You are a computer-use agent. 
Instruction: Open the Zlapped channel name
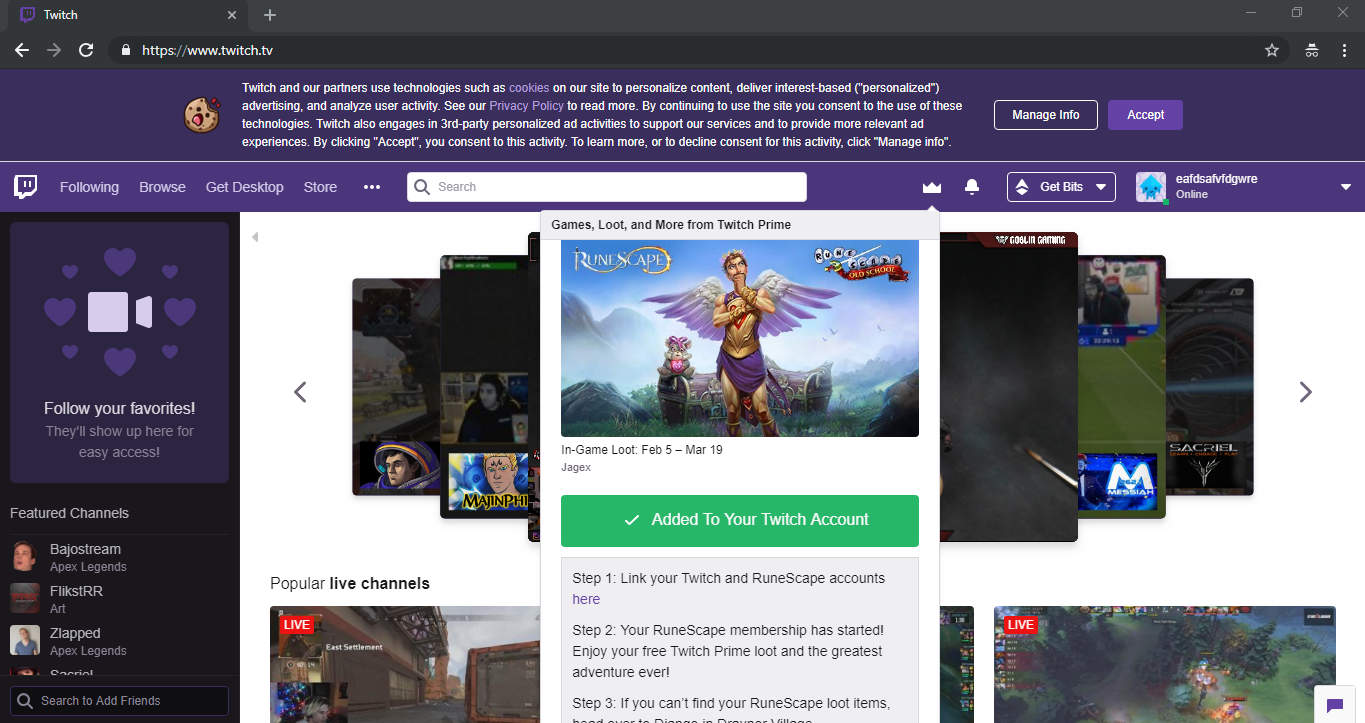coord(75,633)
